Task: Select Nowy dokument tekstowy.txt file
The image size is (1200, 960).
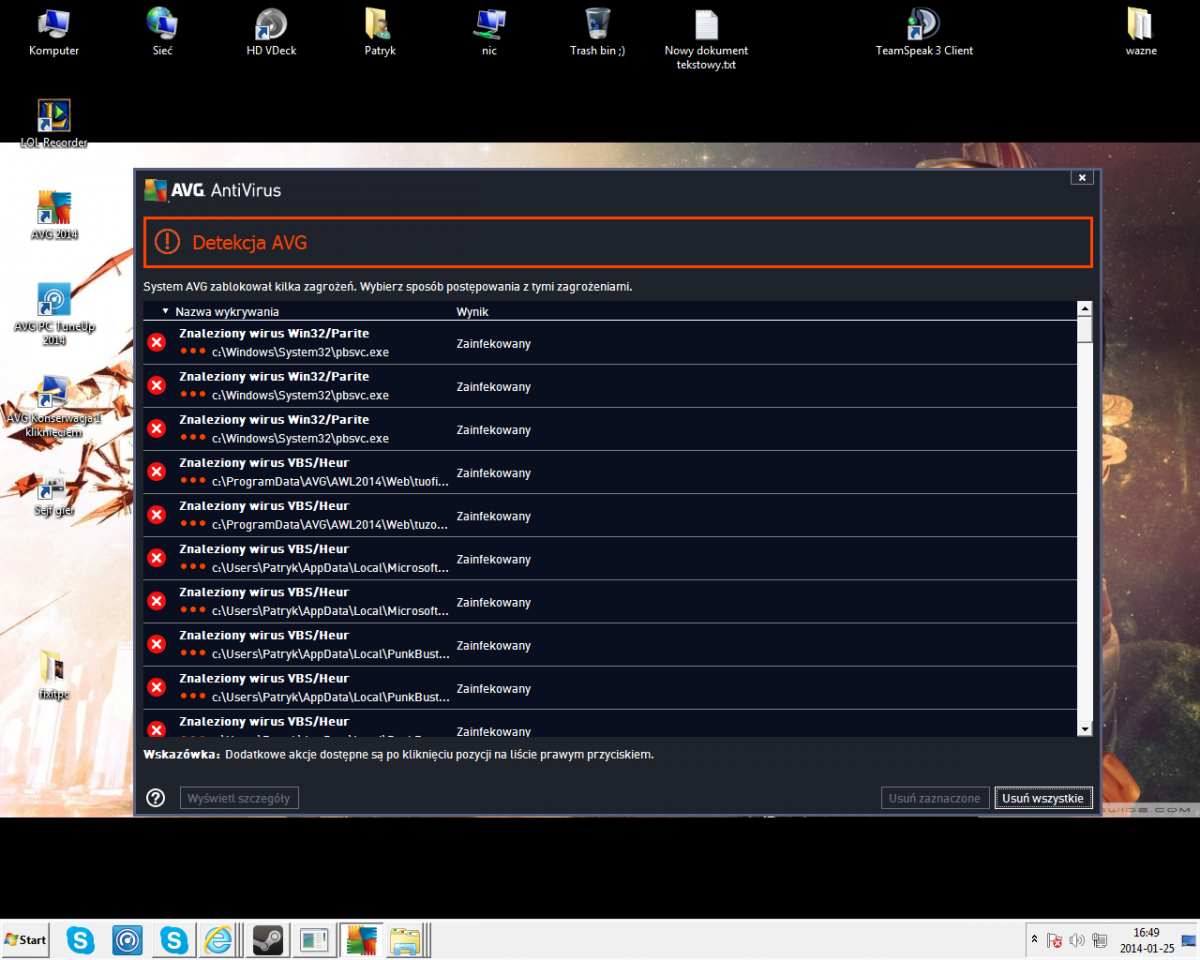Action: (x=706, y=38)
